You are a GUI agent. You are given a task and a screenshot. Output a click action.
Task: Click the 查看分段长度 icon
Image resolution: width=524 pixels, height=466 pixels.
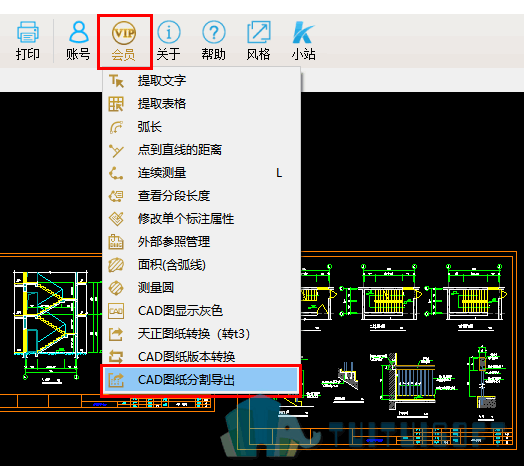point(116,196)
